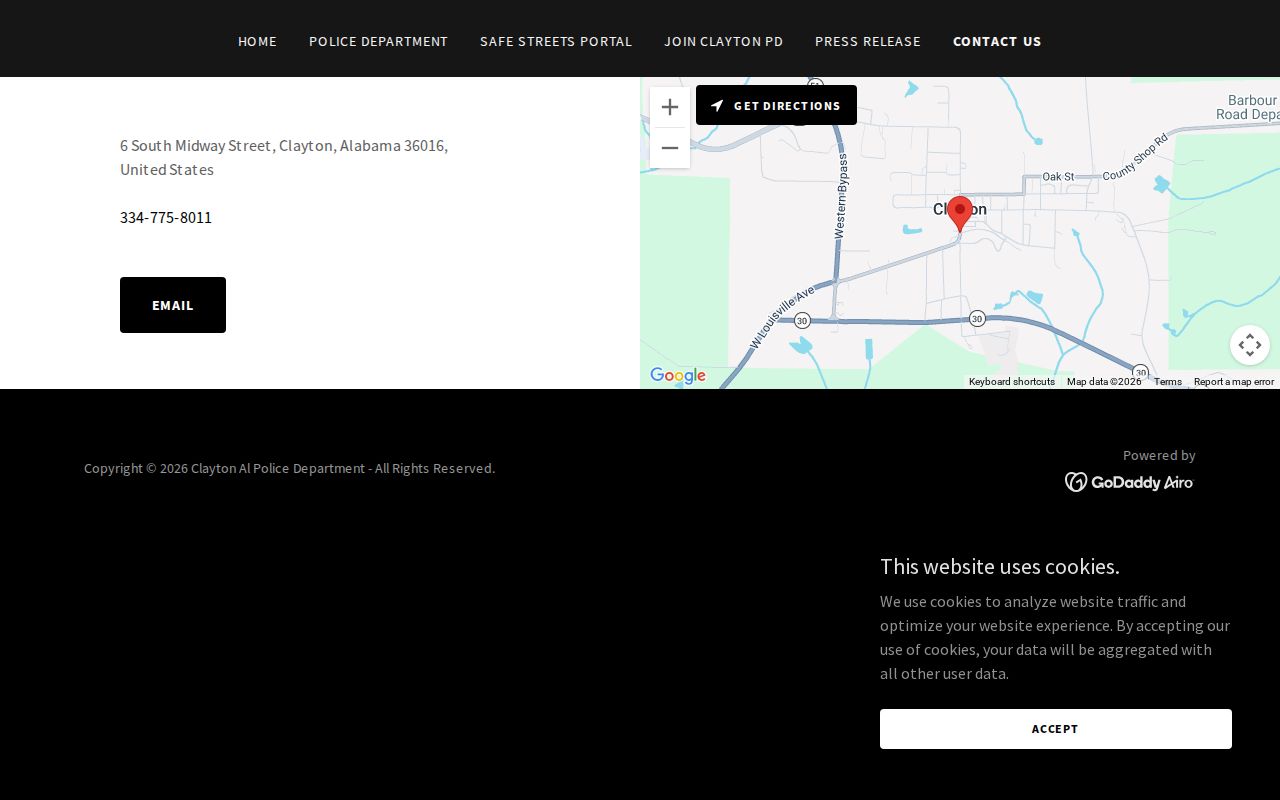1280x800 pixels.
Task: Click the copyright notice text
Action: (290, 468)
